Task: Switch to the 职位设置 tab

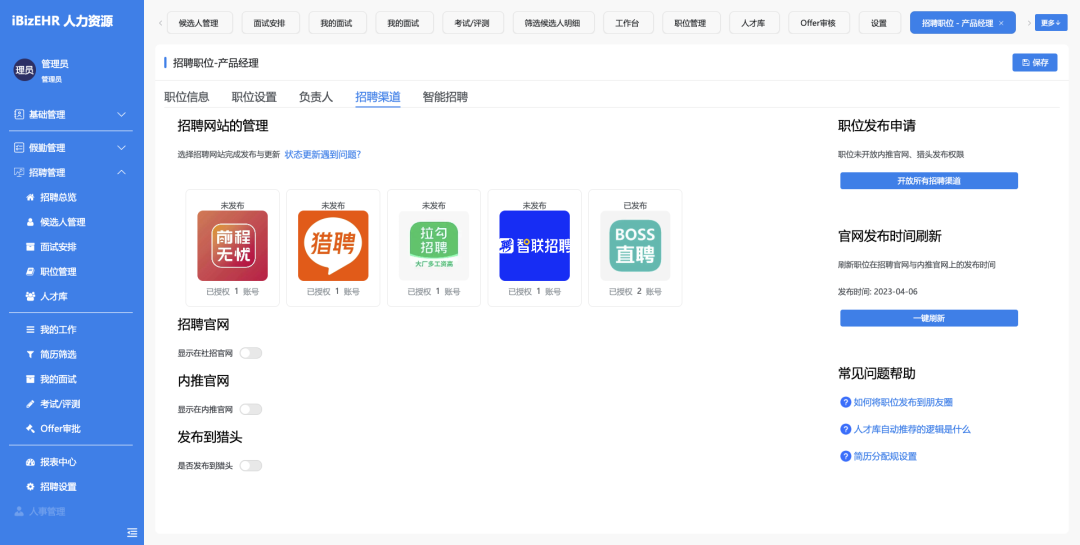Action: [254, 97]
